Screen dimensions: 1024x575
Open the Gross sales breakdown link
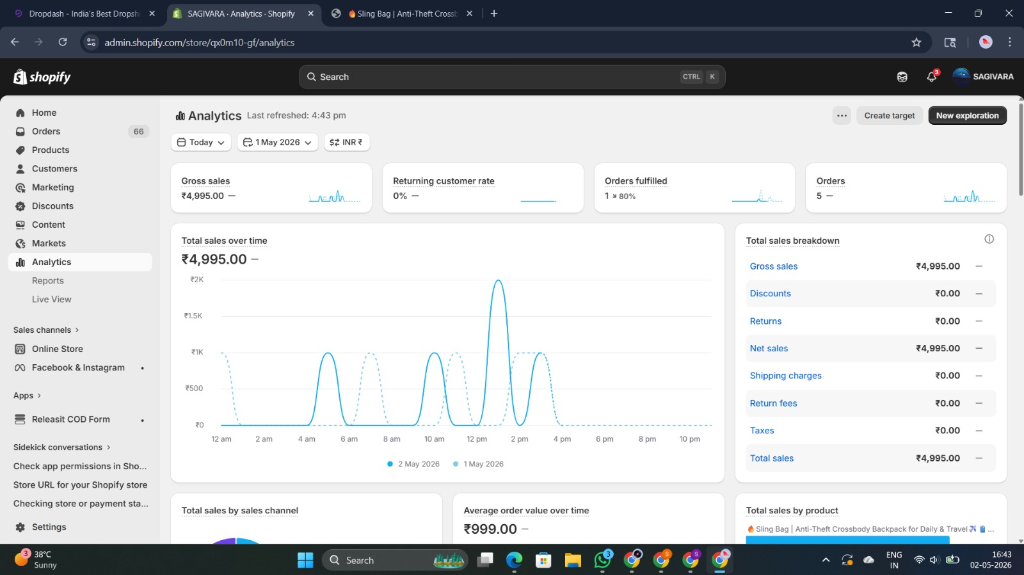click(x=773, y=266)
